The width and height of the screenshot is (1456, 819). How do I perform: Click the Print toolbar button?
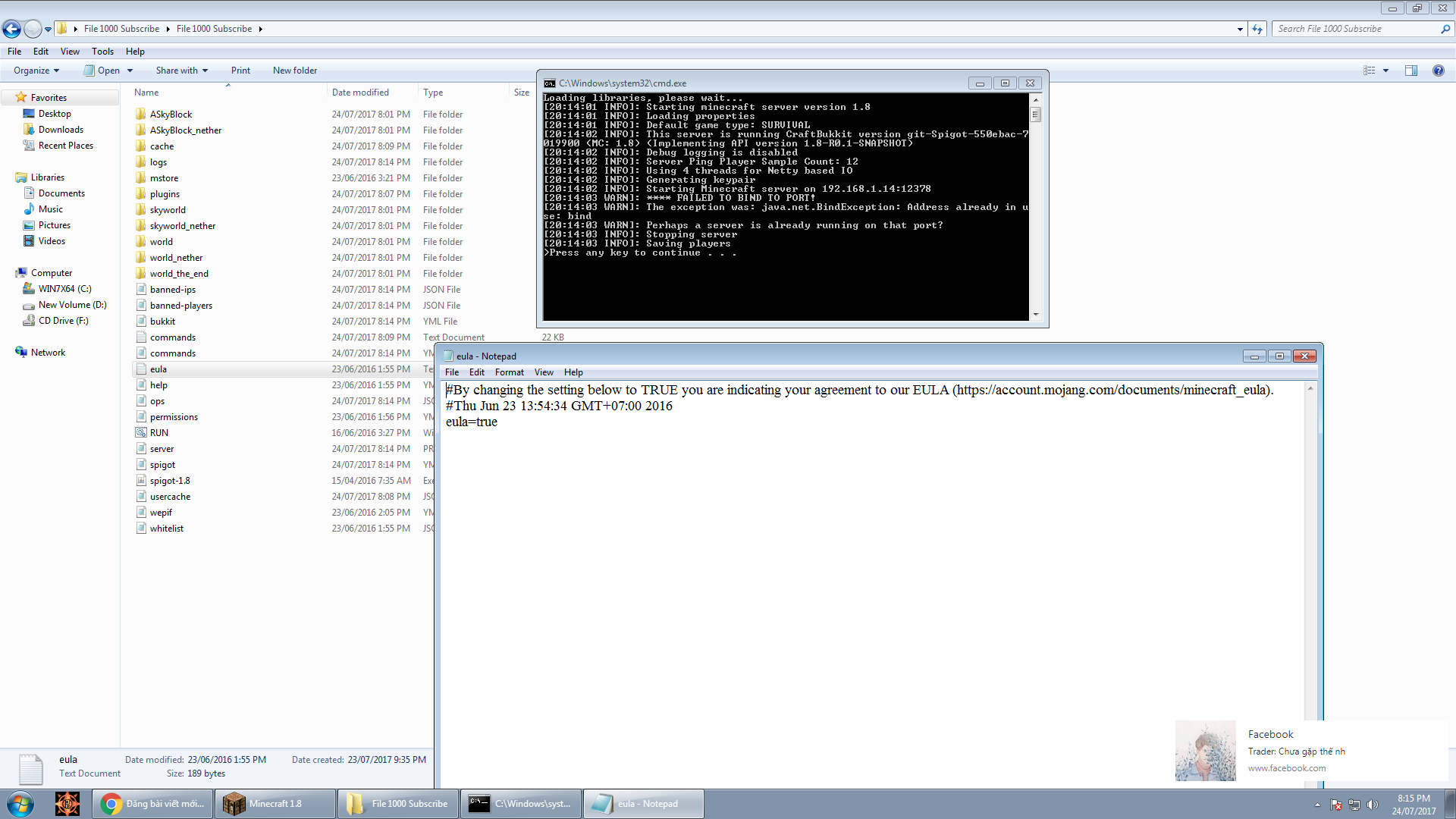coord(240,71)
